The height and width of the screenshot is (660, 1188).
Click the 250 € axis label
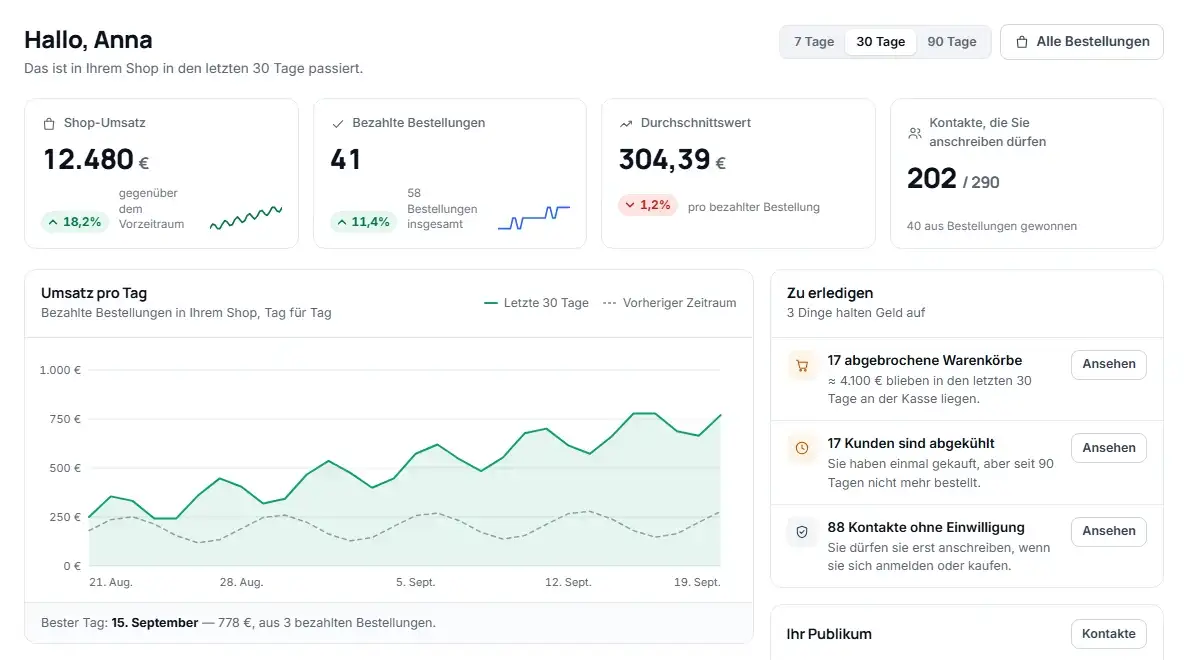[65, 517]
